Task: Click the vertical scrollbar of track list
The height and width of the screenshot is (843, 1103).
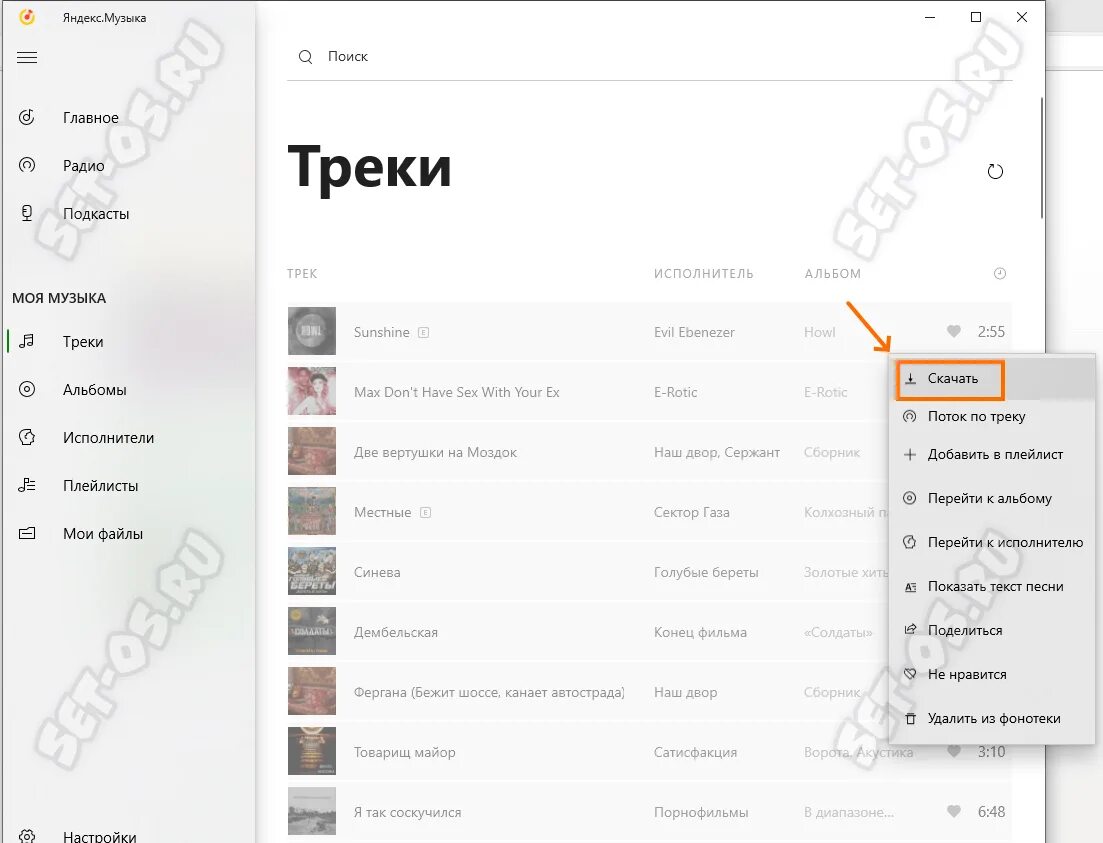Action: click(x=1041, y=158)
